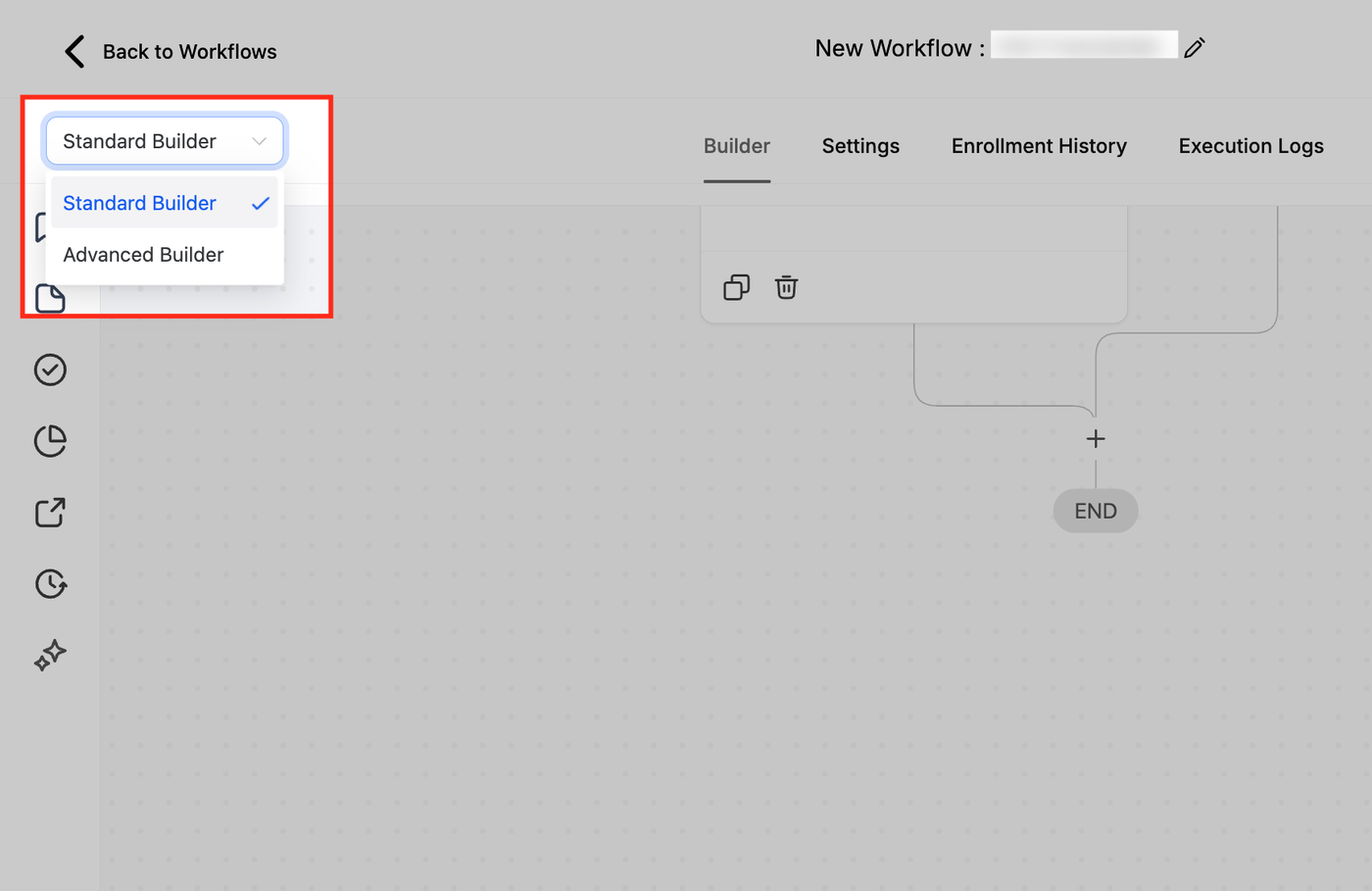Image resolution: width=1372 pixels, height=891 pixels.
Task: Add a step with plus button
Action: pyautogui.click(x=1096, y=439)
